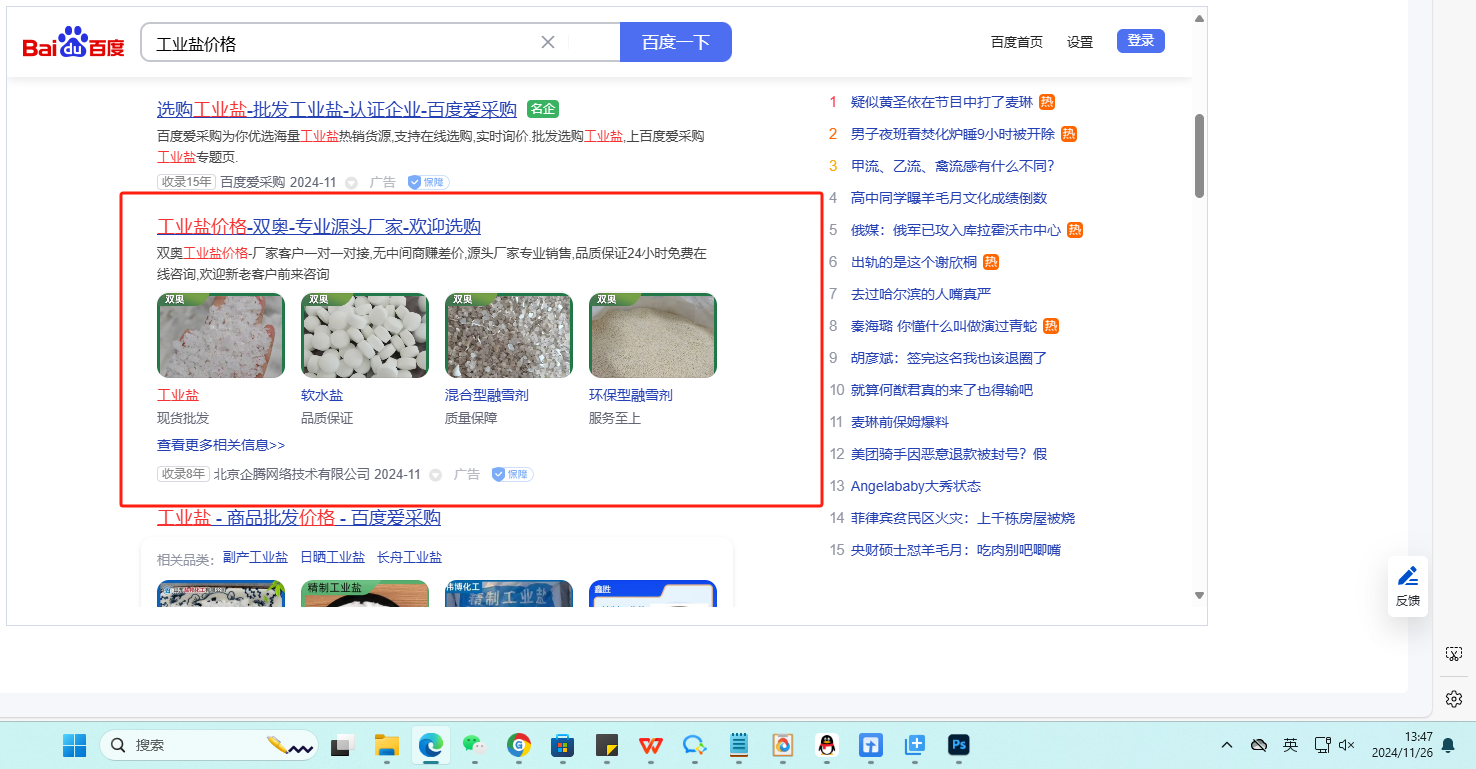1476x769 pixels.
Task: Click the 反馈 feedback button
Action: point(1408,586)
